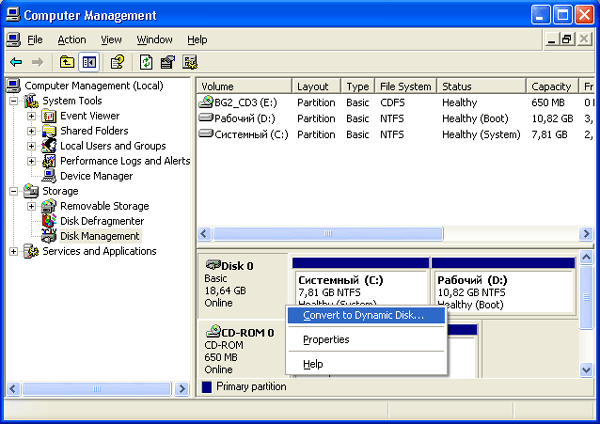This screenshot has width=600, height=424.
Task: Expand Performance Logs and Alerts node
Action: 31,161
